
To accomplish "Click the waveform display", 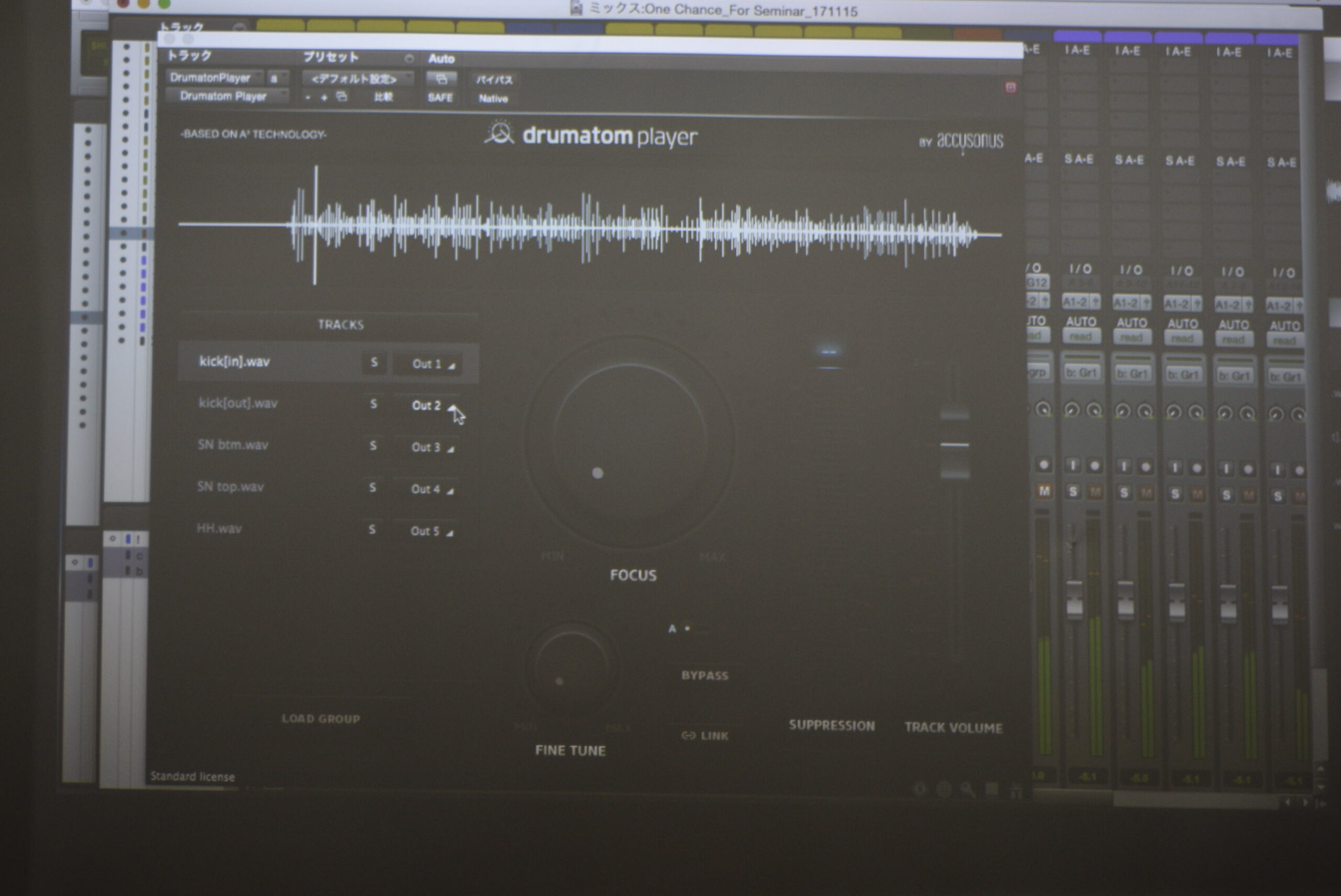I will pos(590,226).
